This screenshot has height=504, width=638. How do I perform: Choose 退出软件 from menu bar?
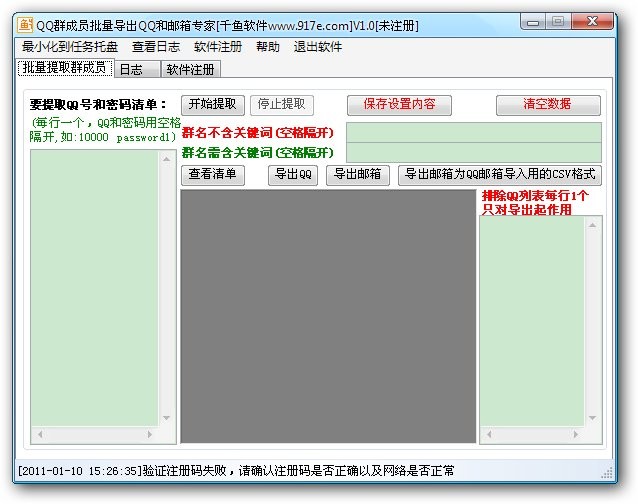[x=317, y=47]
